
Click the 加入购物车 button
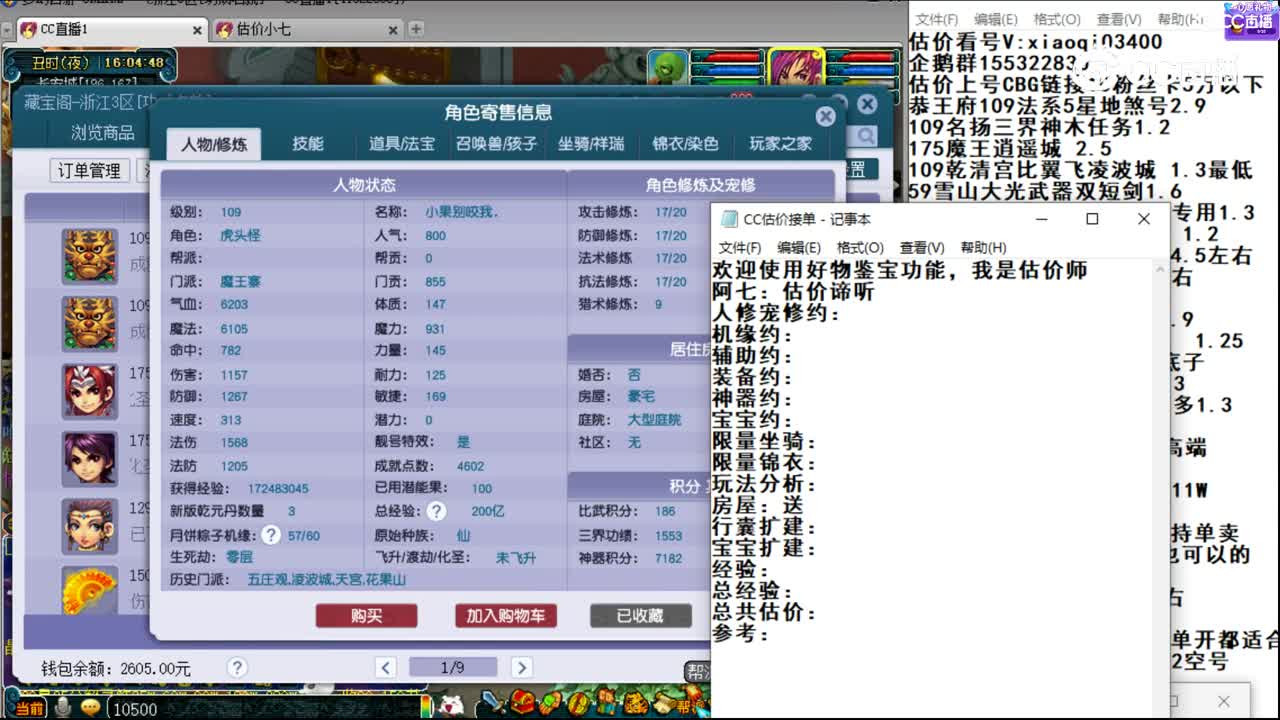[x=506, y=616]
